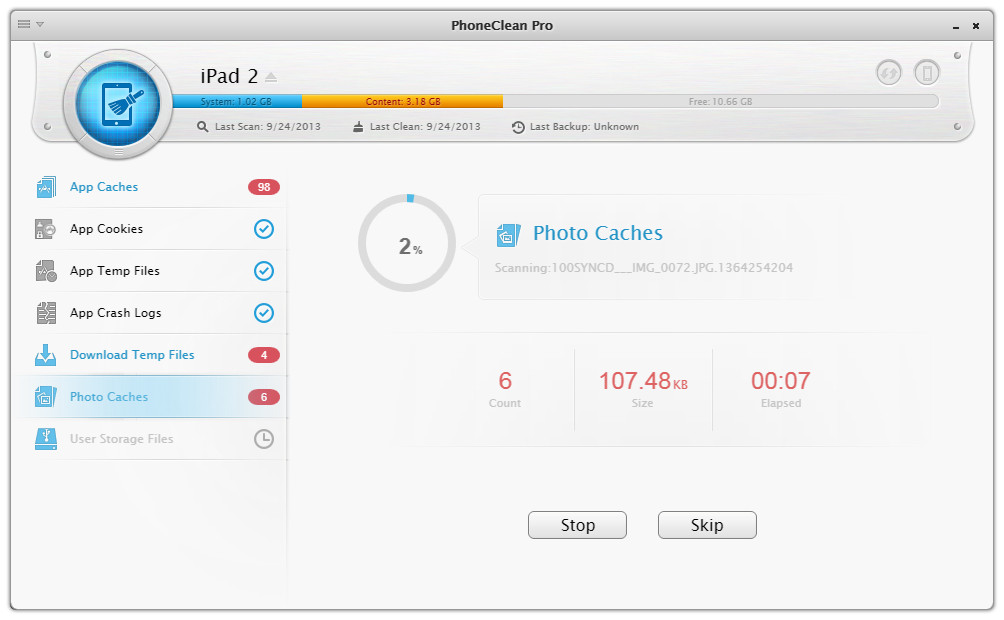Screen dimensions: 1004x620
Task: Click the pending clock icon for User Storage Files
Action: [x=264, y=439]
